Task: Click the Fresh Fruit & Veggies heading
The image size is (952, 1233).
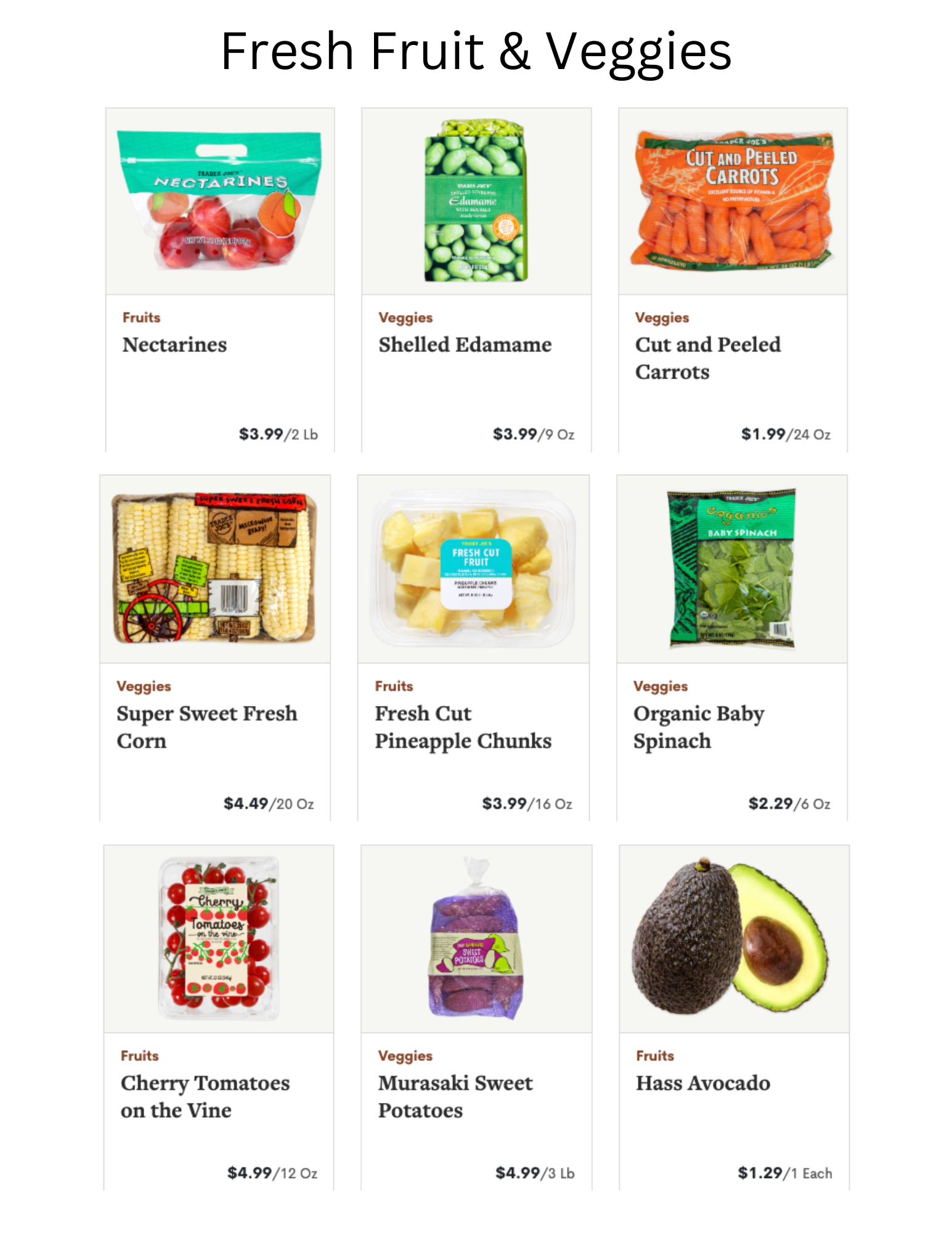Action: [476, 52]
